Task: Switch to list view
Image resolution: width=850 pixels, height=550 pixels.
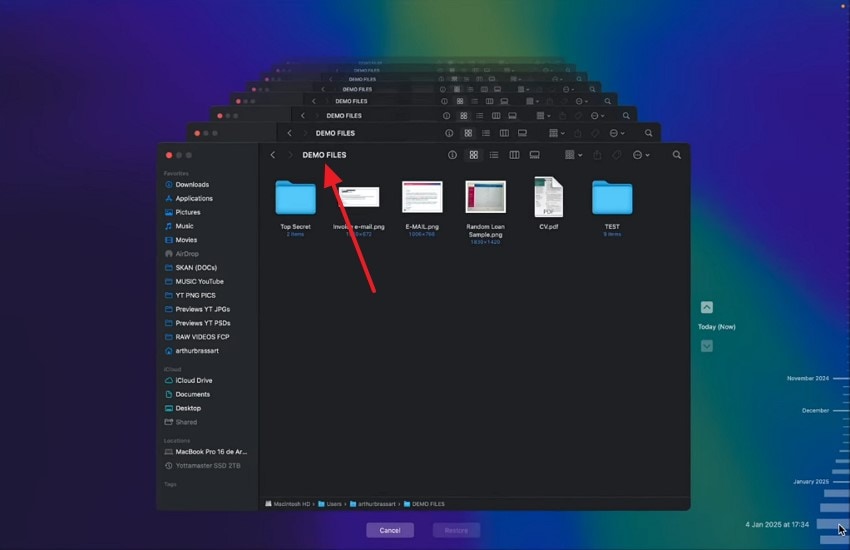Action: 494,155
